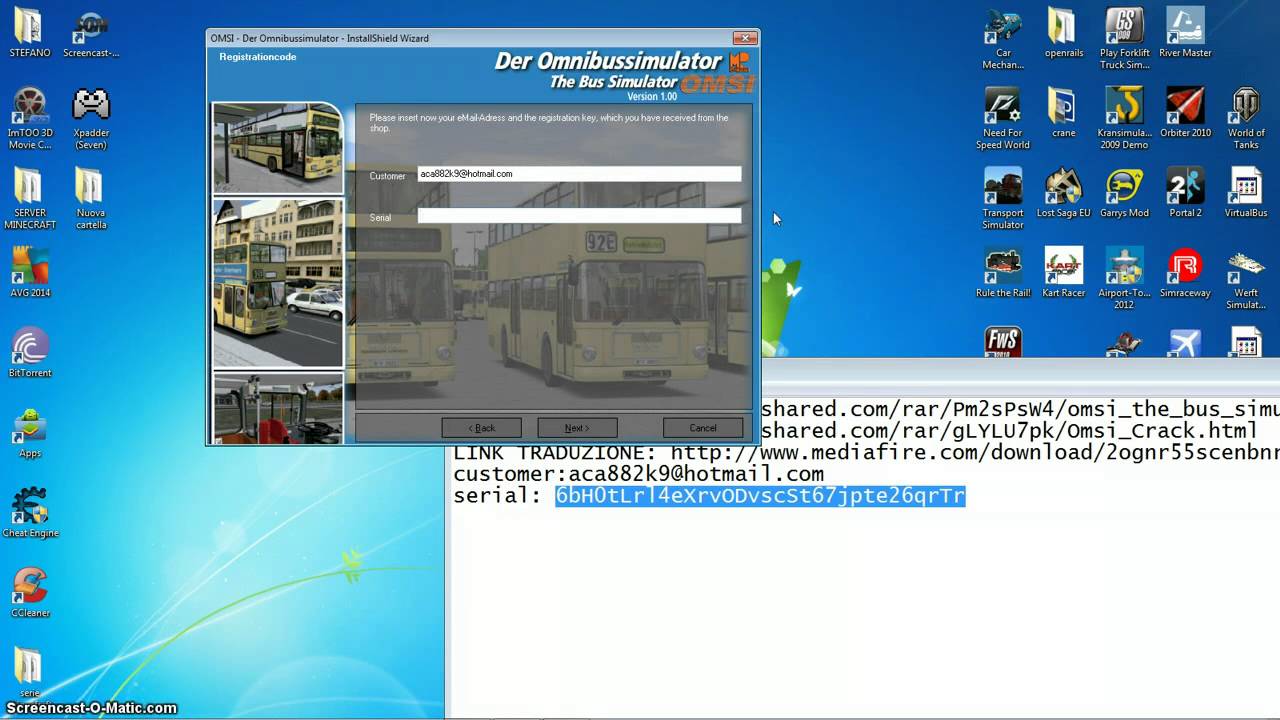Launch Simraceway desktop shortcut

[x=1185, y=273]
